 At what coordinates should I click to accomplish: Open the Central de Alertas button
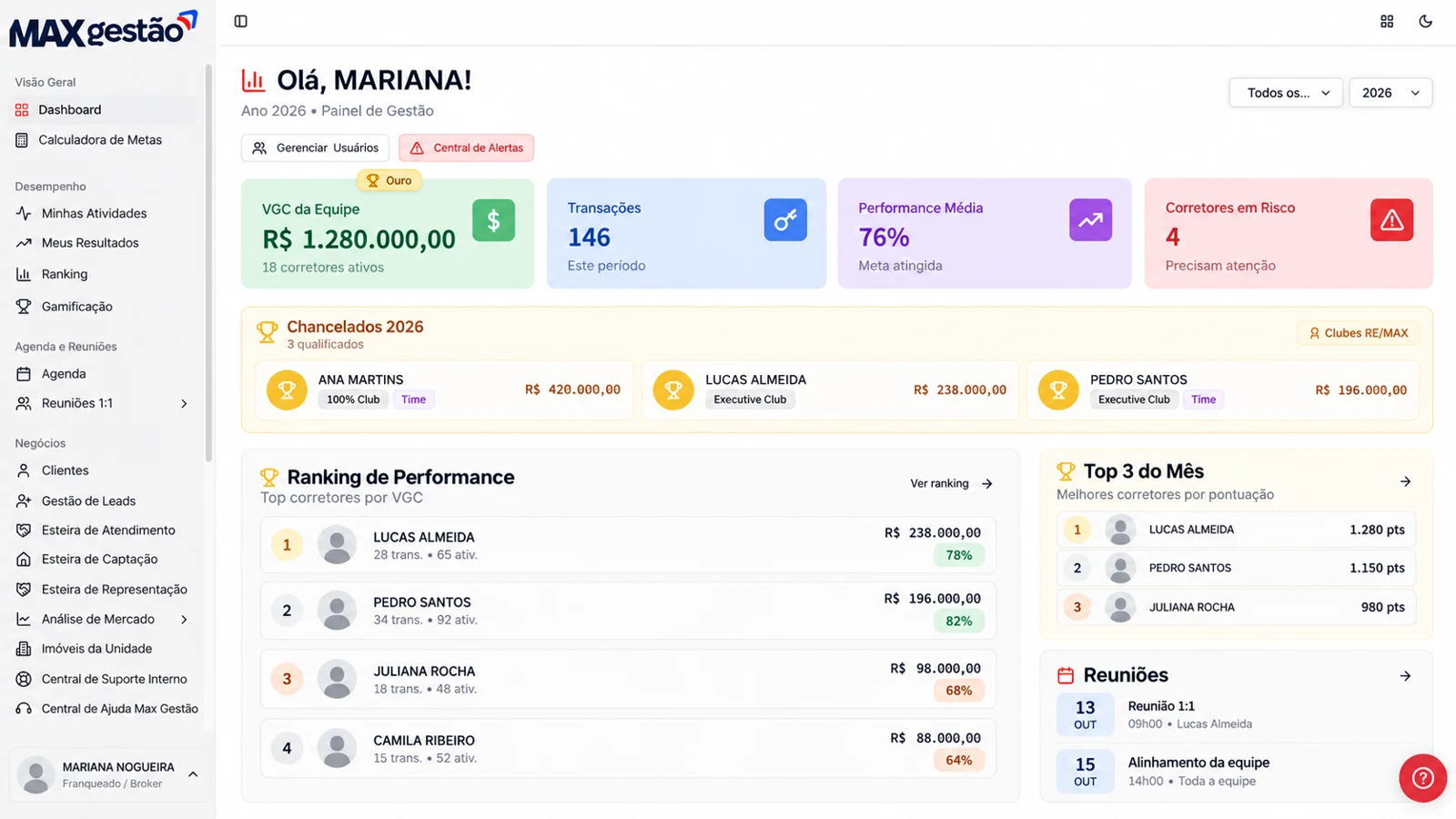point(466,147)
